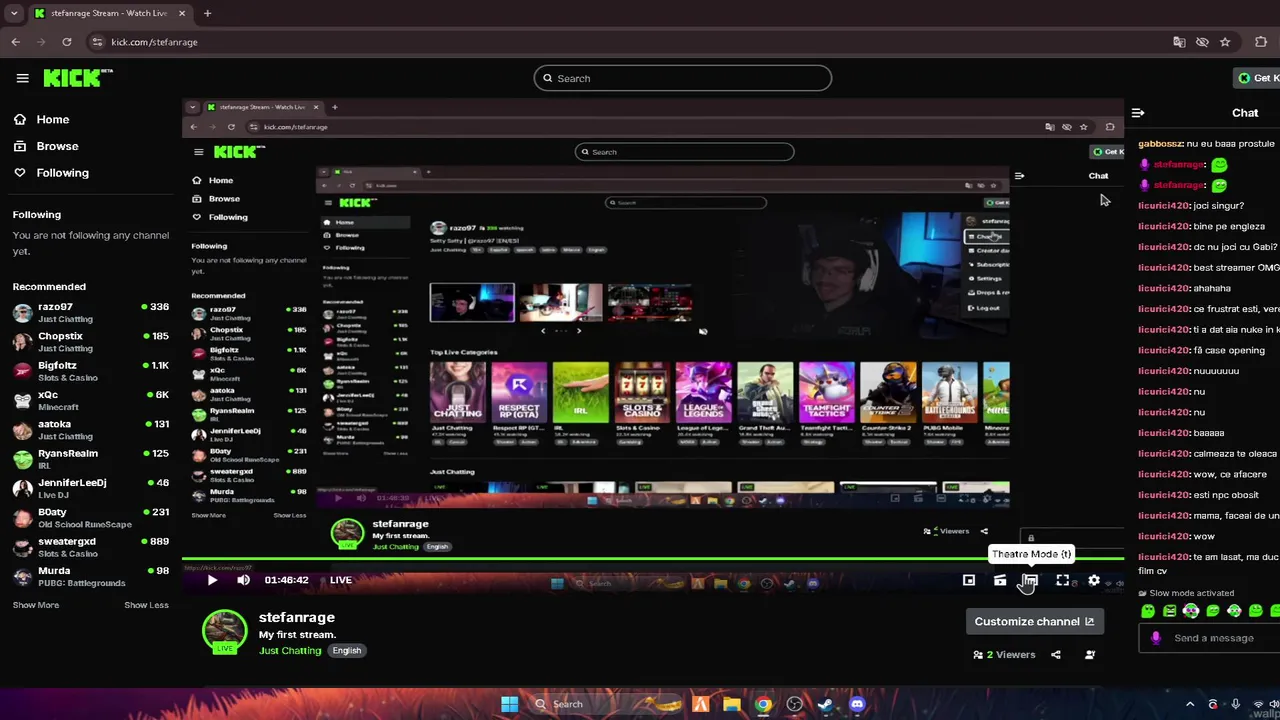Screen dimensions: 1280x720
Task: Insert the pink-eyed green emote
Action: [x=1191, y=611]
